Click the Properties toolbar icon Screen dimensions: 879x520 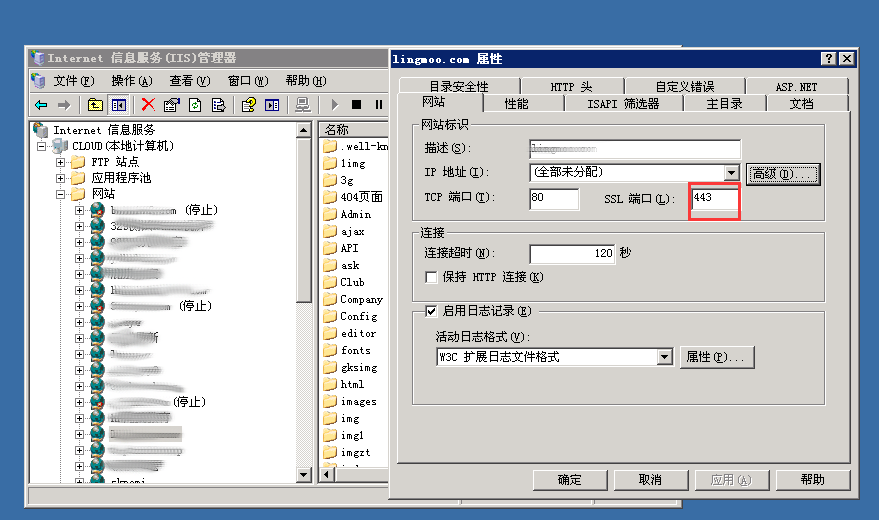point(171,104)
